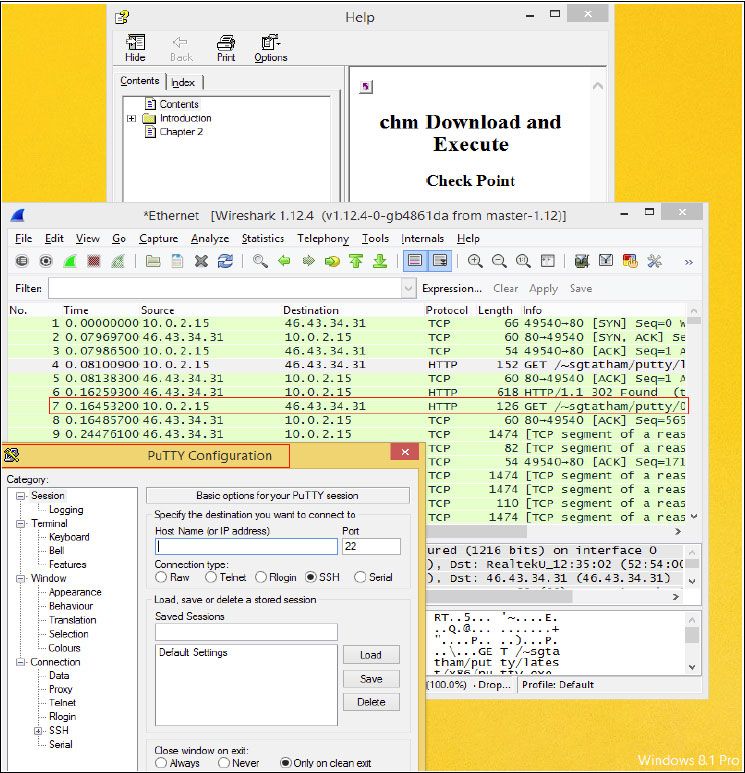Open the Statistics menu in Wireshark
Viewport: 745px width, 773px height.
(x=262, y=238)
